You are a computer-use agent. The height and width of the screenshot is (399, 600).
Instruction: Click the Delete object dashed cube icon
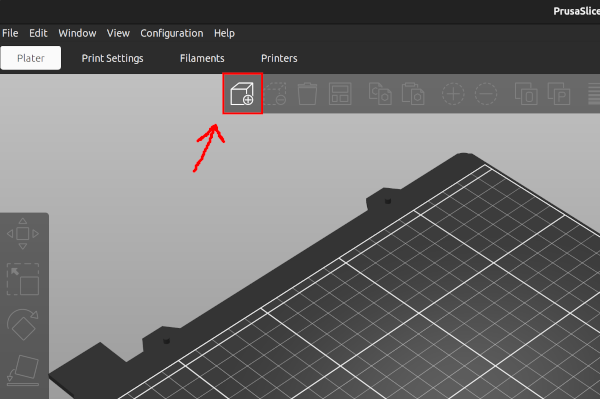pyautogui.click(x=275, y=94)
